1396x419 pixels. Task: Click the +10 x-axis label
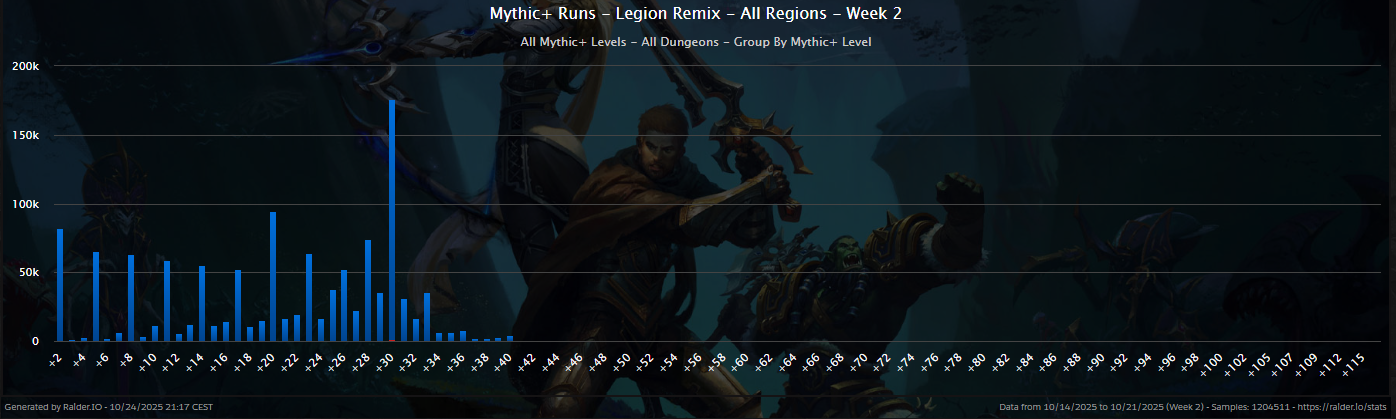point(147,361)
